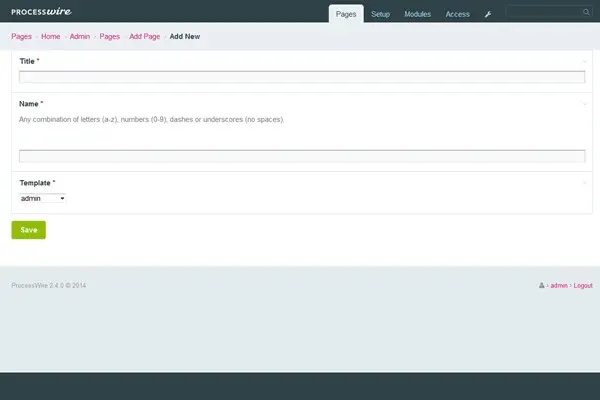Click the Logout link in footer
The width and height of the screenshot is (600, 400).
[582, 285]
